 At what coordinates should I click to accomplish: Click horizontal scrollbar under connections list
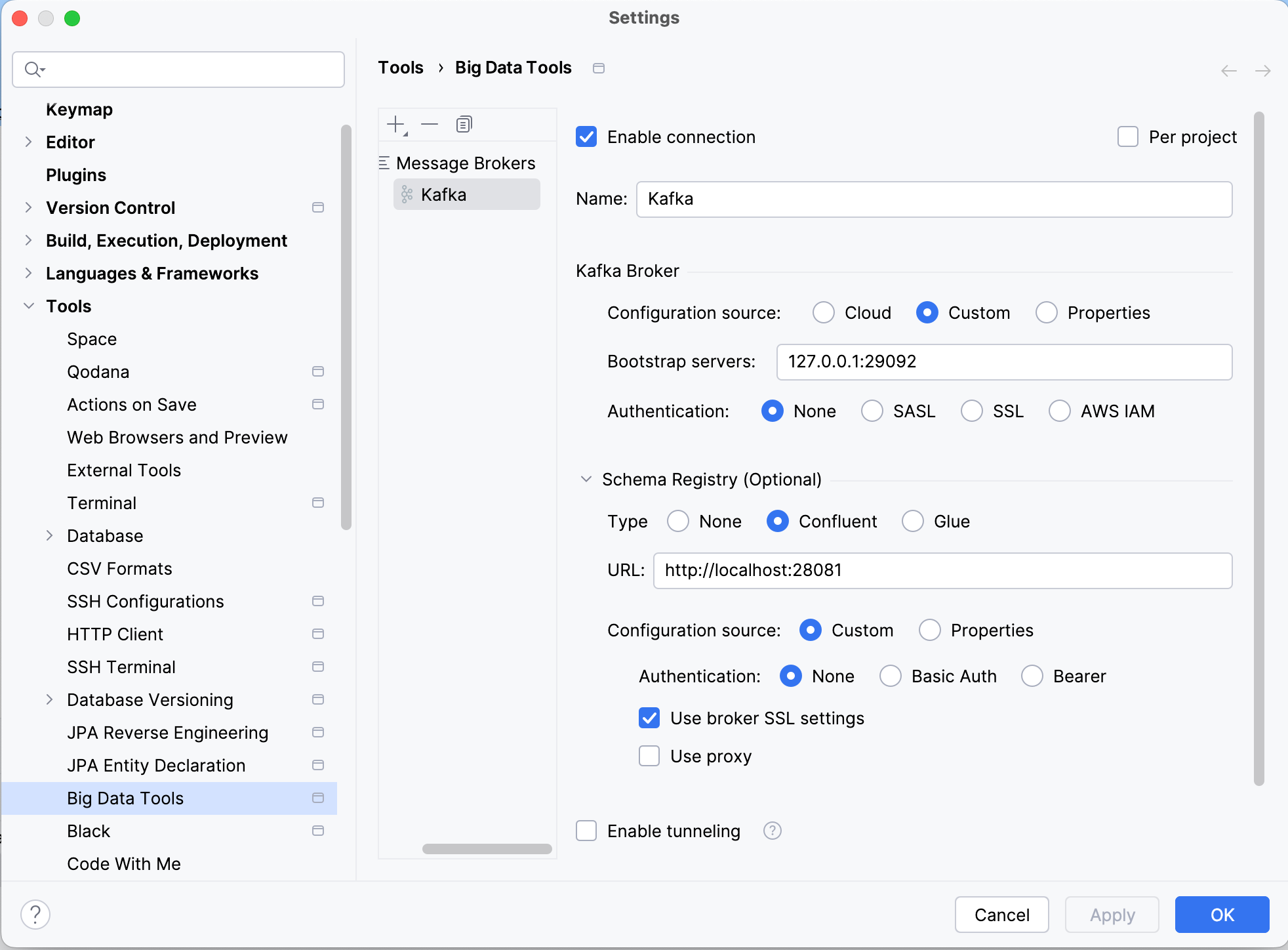(x=487, y=848)
